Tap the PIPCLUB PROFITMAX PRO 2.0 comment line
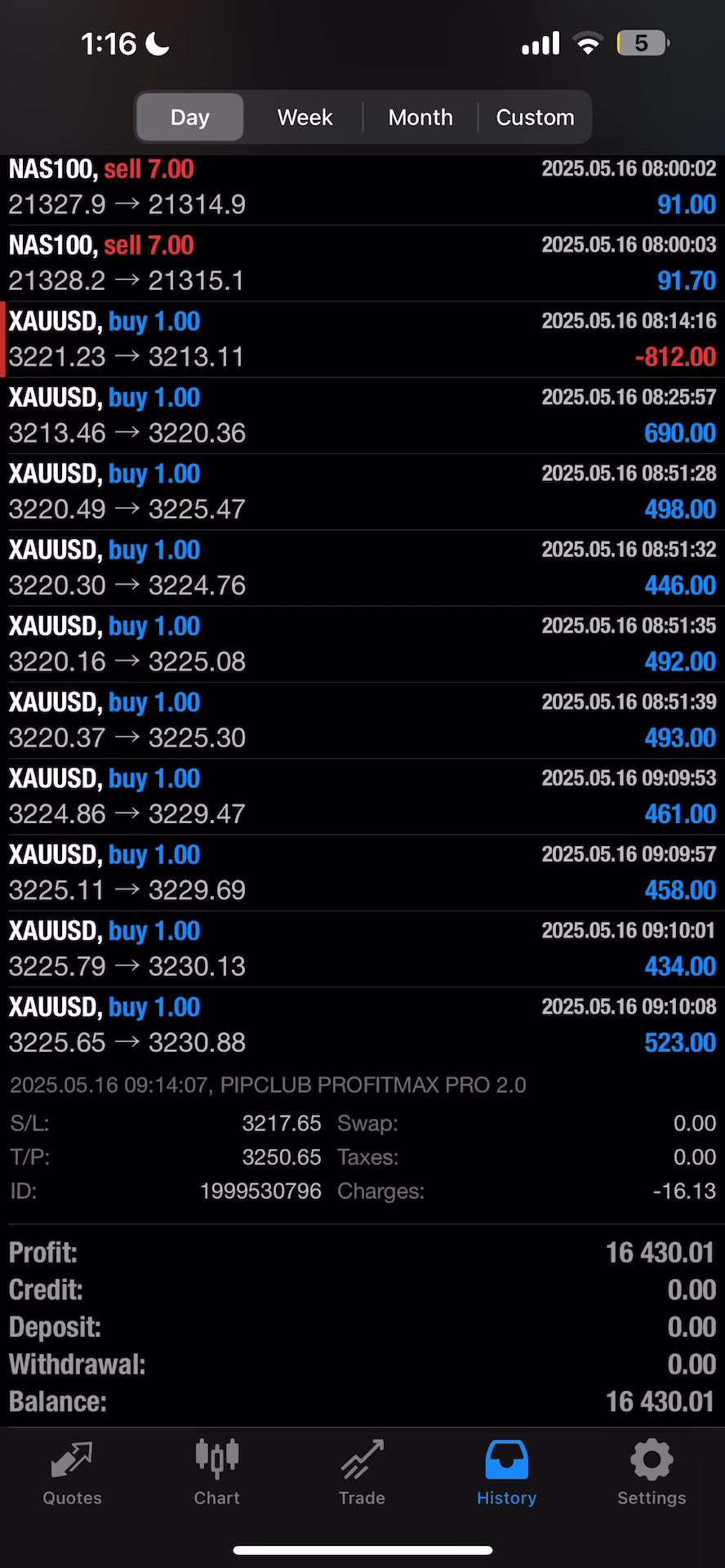725x1568 pixels. [268, 1085]
